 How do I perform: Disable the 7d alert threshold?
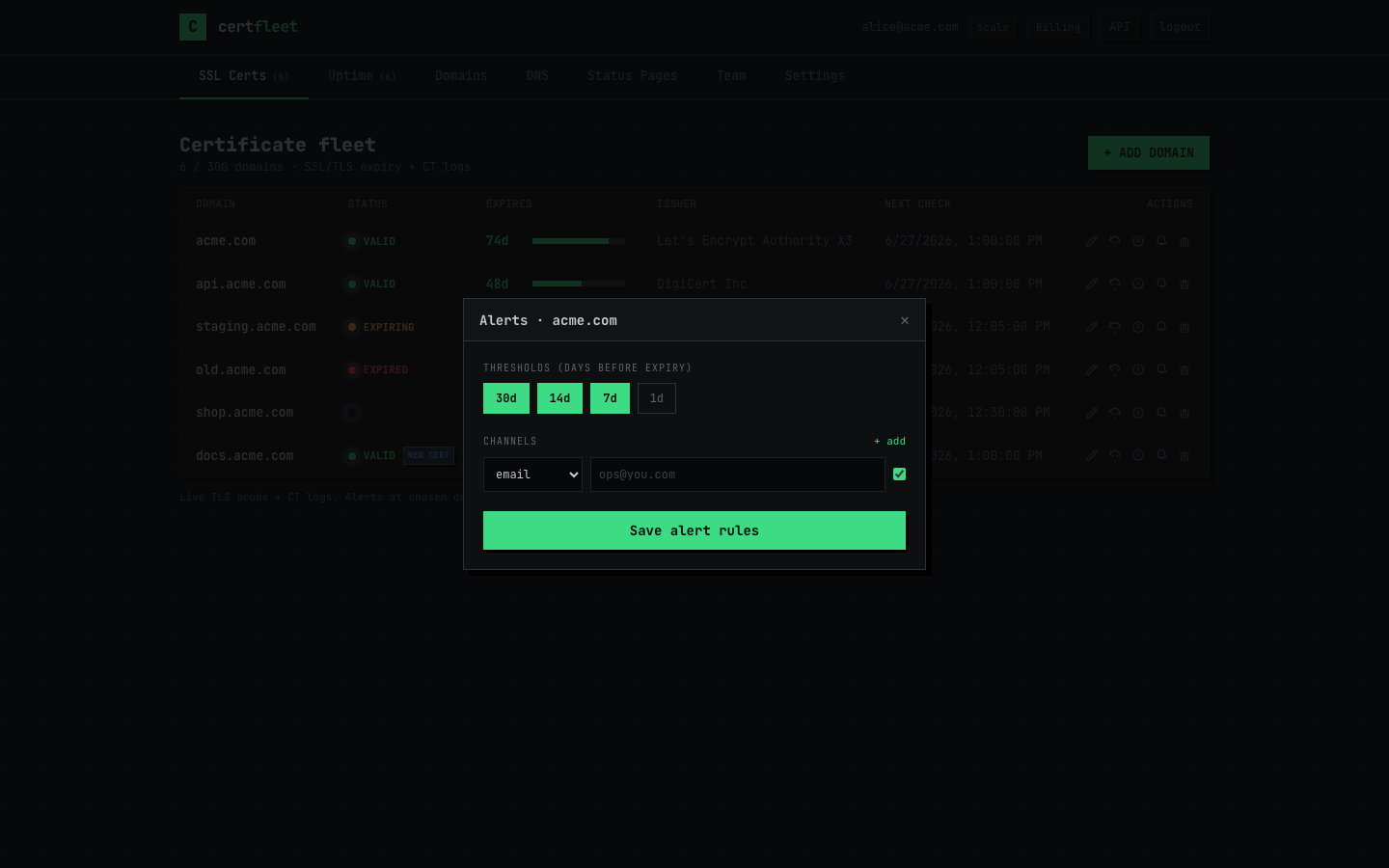click(610, 398)
